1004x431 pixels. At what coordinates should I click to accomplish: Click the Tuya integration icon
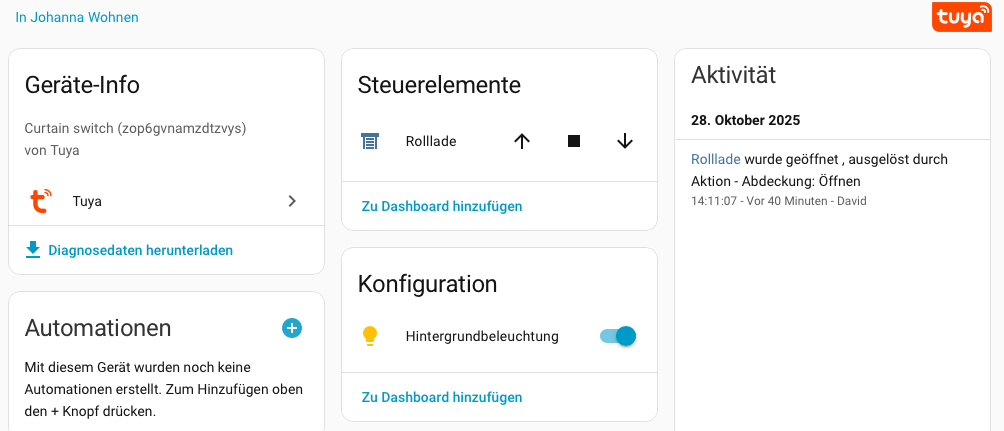[x=41, y=201]
